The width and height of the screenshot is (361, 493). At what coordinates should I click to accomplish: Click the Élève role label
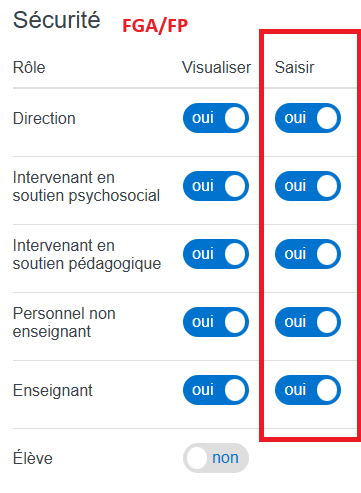tap(33, 458)
